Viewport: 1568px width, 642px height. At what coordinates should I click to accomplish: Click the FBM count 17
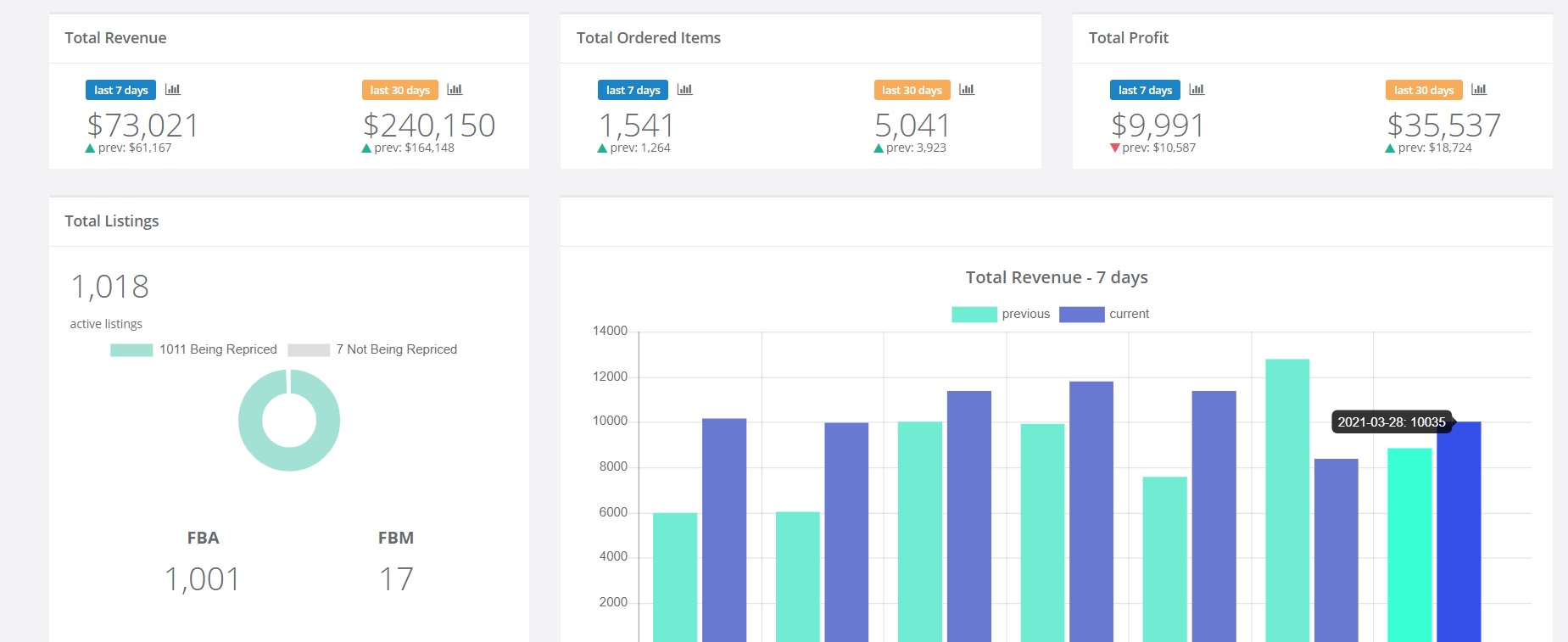tap(396, 579)
